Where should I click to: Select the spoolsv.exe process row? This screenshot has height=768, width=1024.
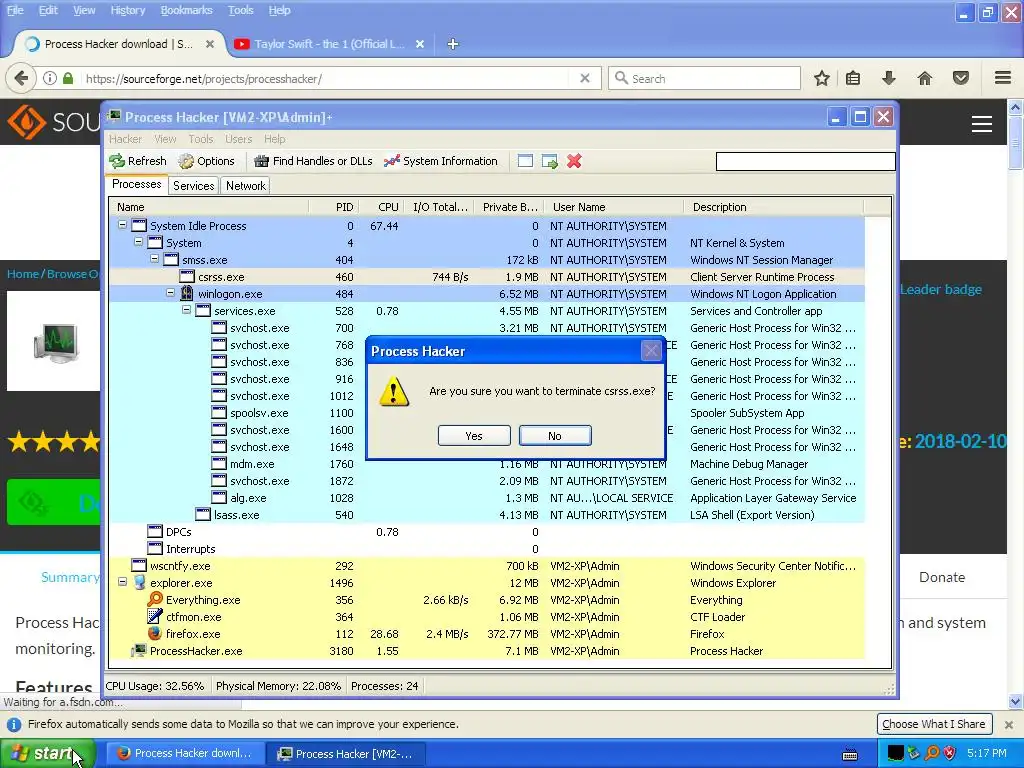487,413
